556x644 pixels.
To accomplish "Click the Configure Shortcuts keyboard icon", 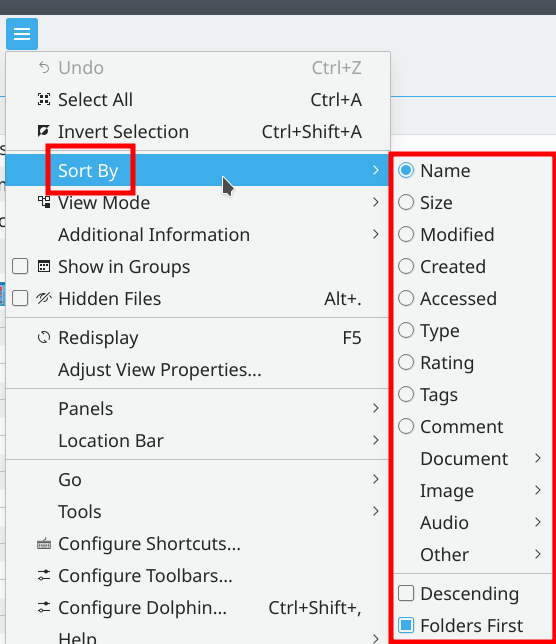I will click(x=44, y=544).
